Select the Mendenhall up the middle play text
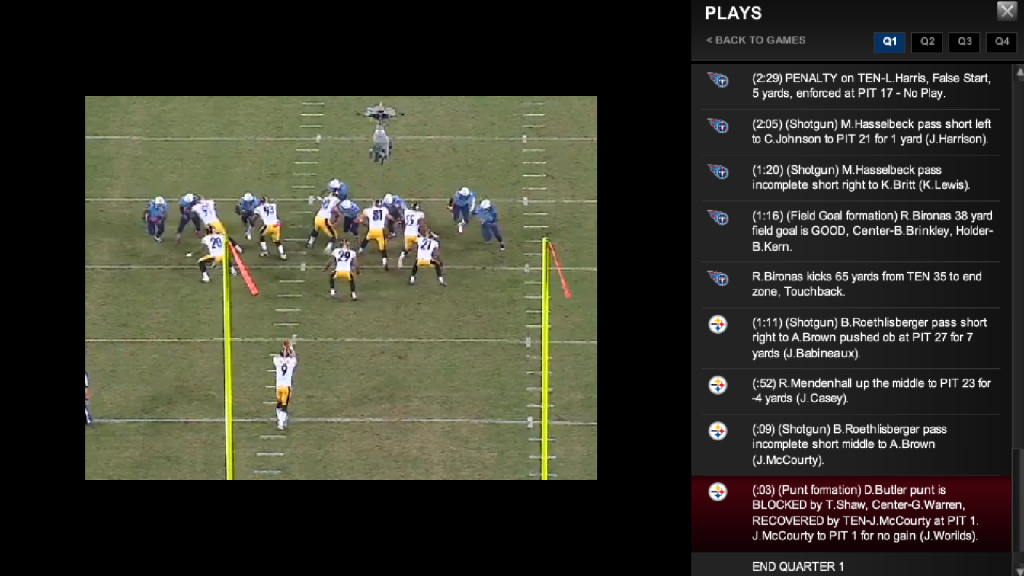 [x=871, y=391]
